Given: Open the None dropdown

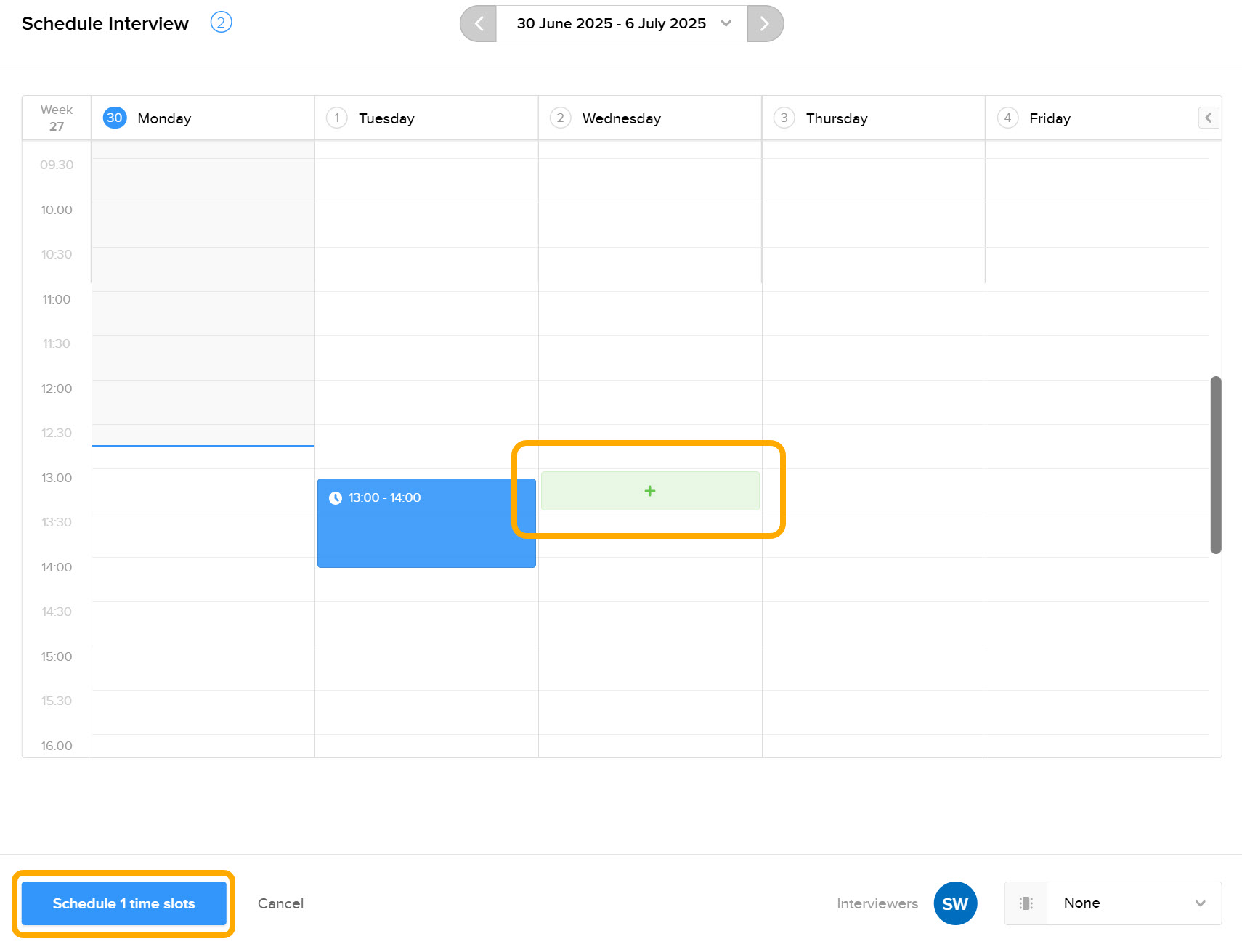Looking at the screenshot, I should click(x=1133, y=903).
